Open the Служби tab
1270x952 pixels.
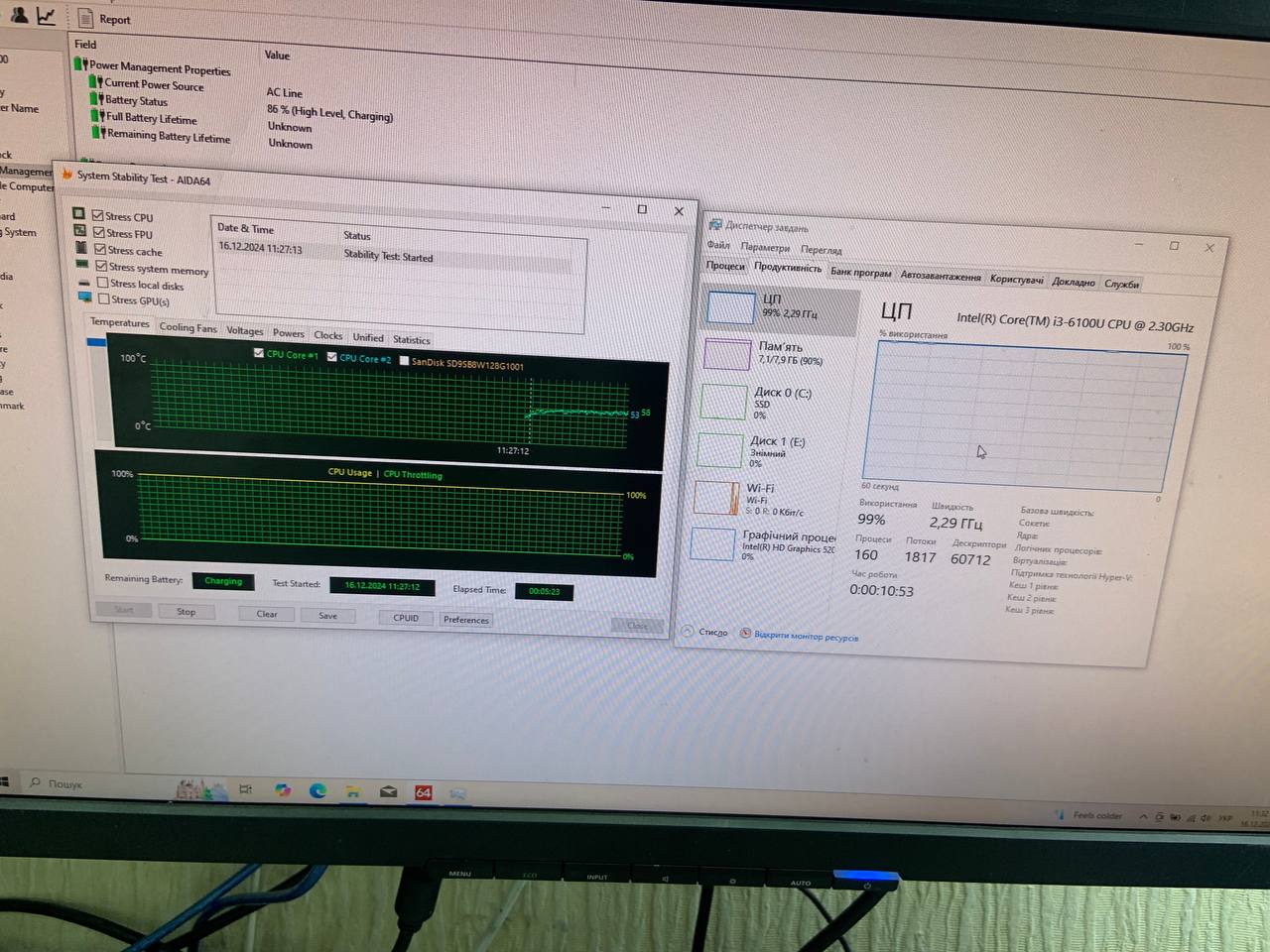[1121, 284]
